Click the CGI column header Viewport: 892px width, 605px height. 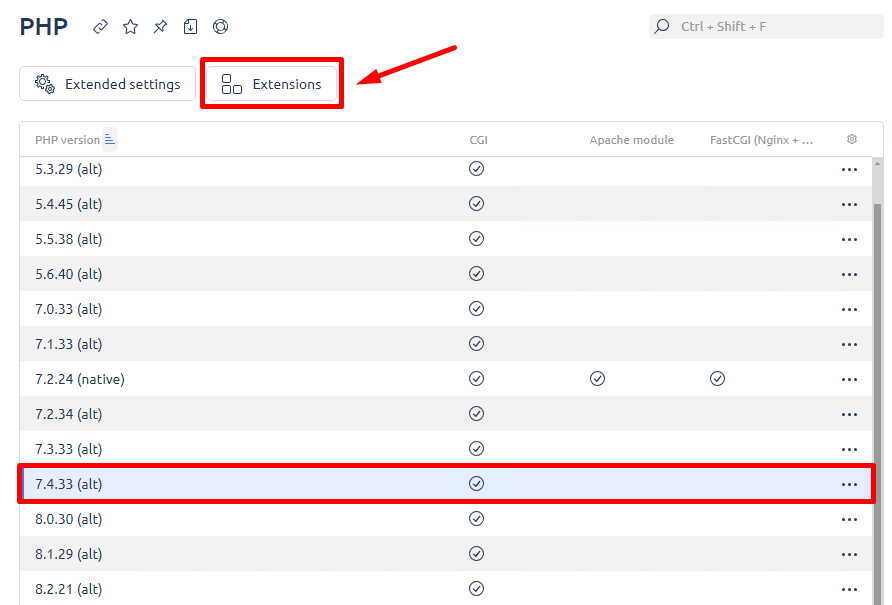pyautogui.click(x=478, y=140)
